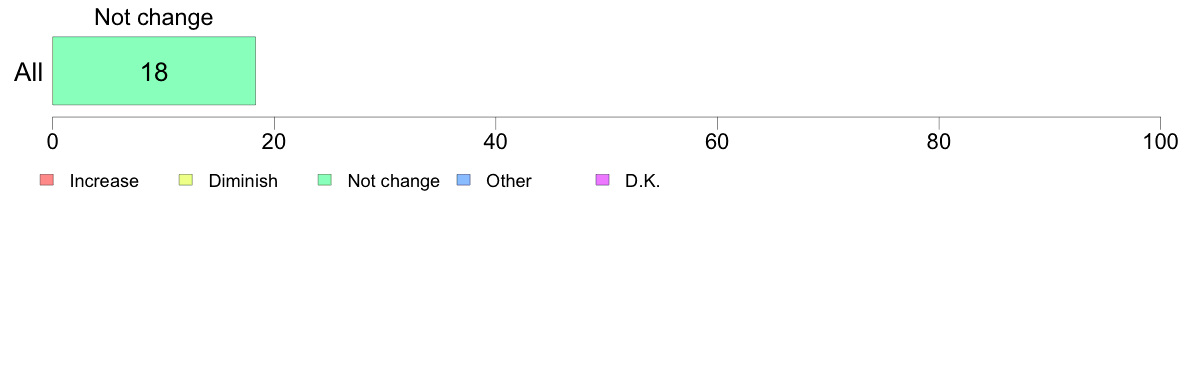1188x368 pixels.
Task: Click axis tick label 0
Action: [52, 141]
